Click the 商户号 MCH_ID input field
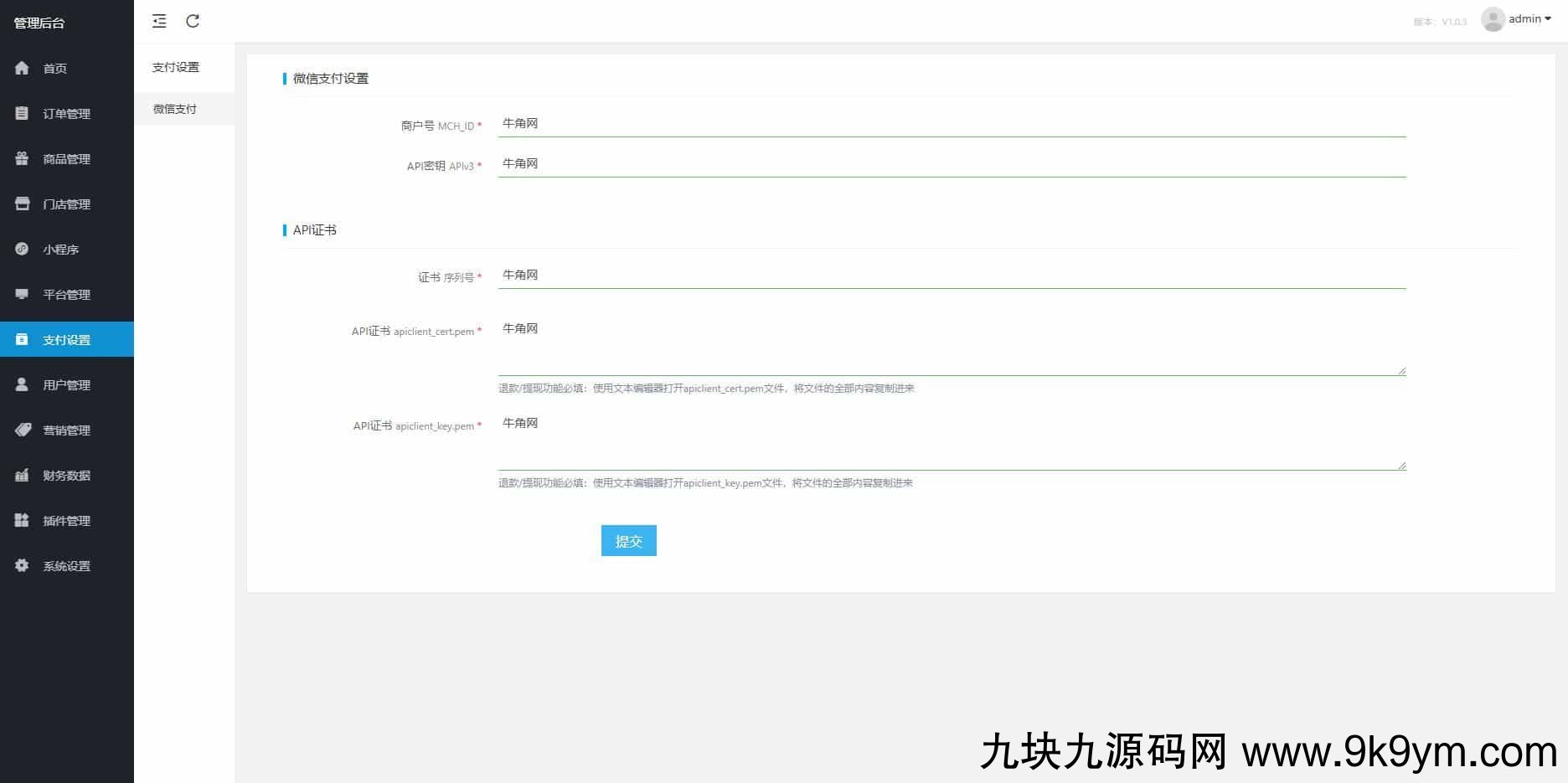This screenshot has height=783, width=1568. coord(951,124)
